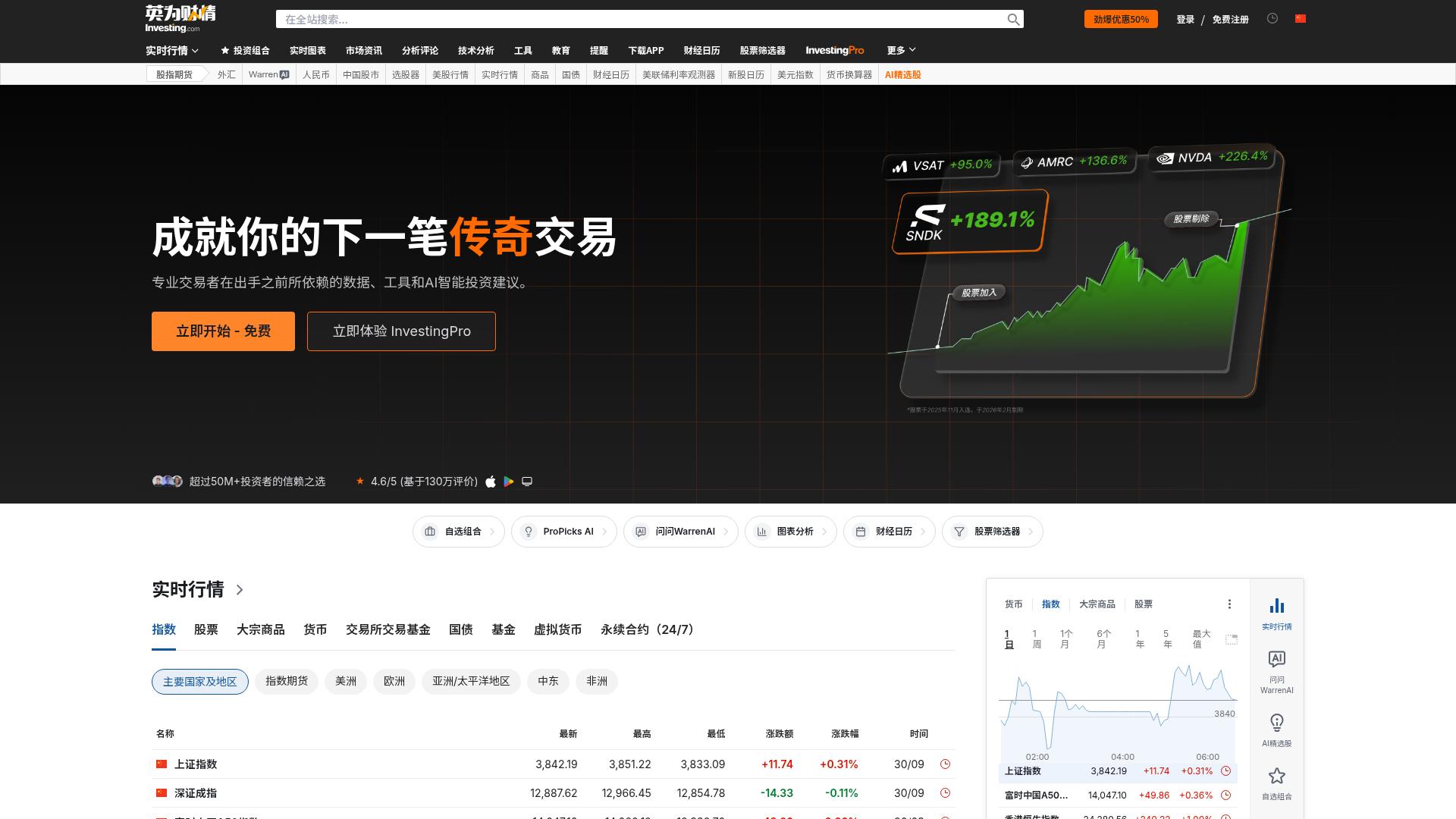Image resolution: width=1456 pixels, height=819 pixels.
Task: Select 亚洲/太平洋地区 filter pill
Action: click(471, 682)
